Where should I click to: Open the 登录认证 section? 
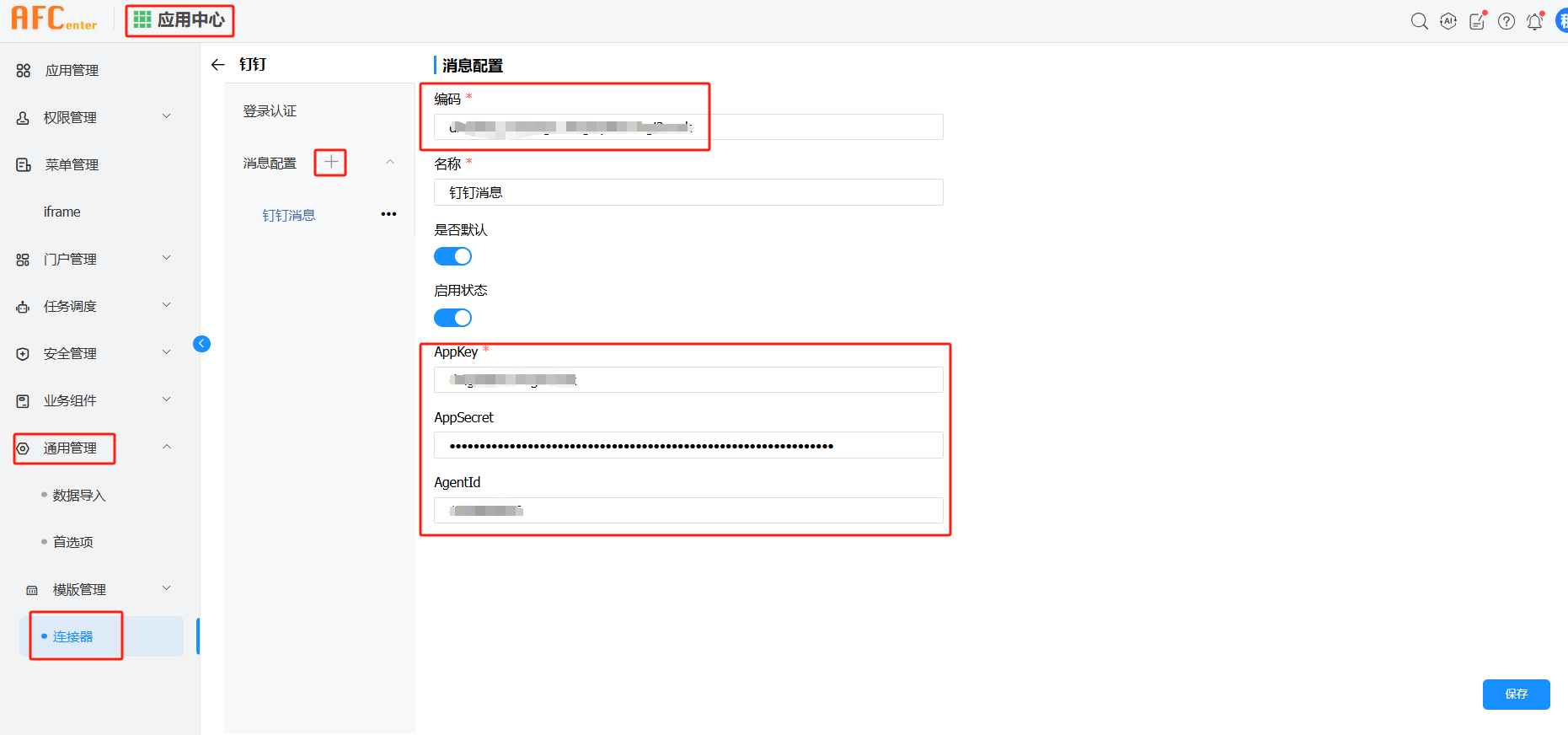(x=270, y=111)
